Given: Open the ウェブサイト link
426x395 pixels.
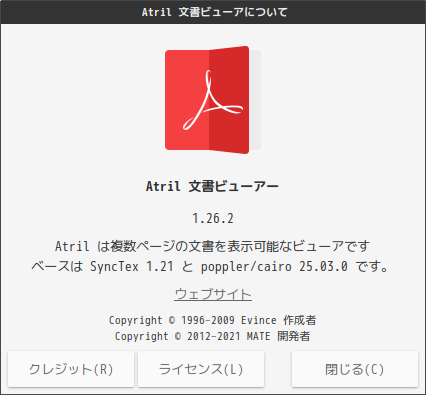Looking at the screenshot, I should 213,295.
